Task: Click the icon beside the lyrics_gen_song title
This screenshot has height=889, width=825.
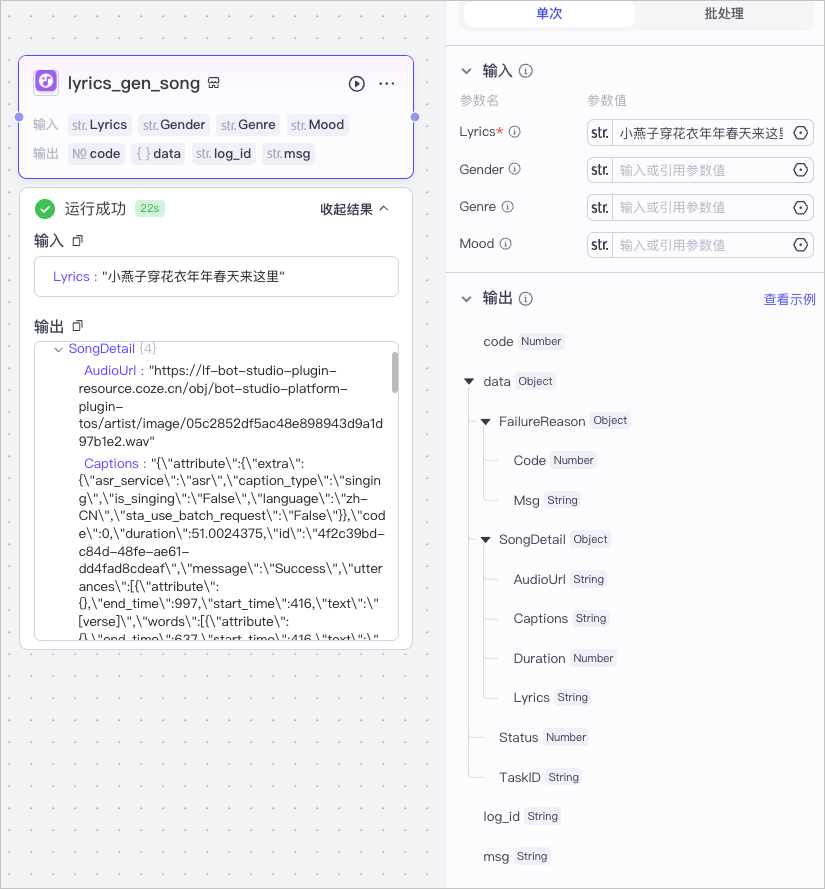Action: pyautogui.click(x=214, y=83)
